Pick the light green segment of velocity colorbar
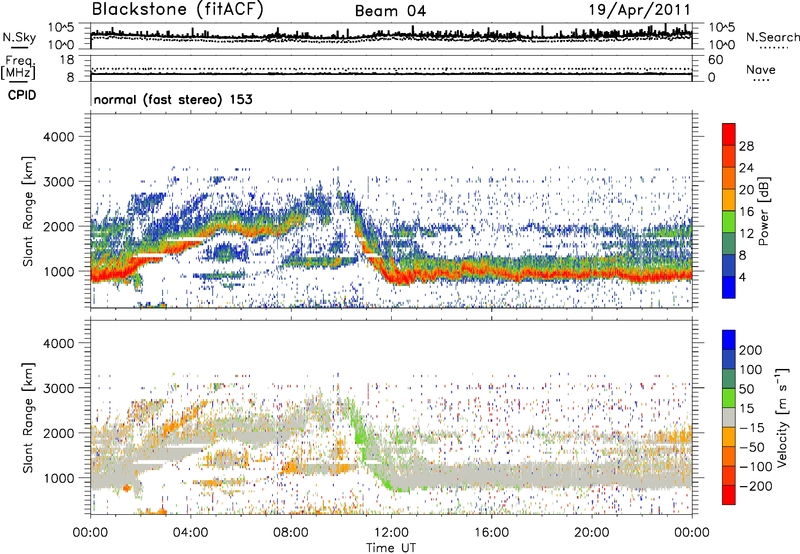The image size is (800, 554). point(729,398)
